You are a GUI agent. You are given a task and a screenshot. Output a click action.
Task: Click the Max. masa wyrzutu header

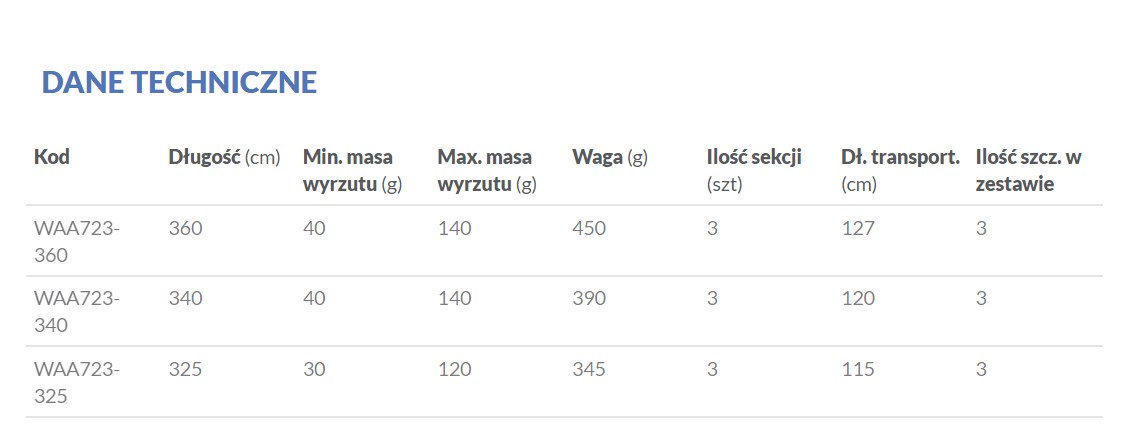[x=487, y=170]
